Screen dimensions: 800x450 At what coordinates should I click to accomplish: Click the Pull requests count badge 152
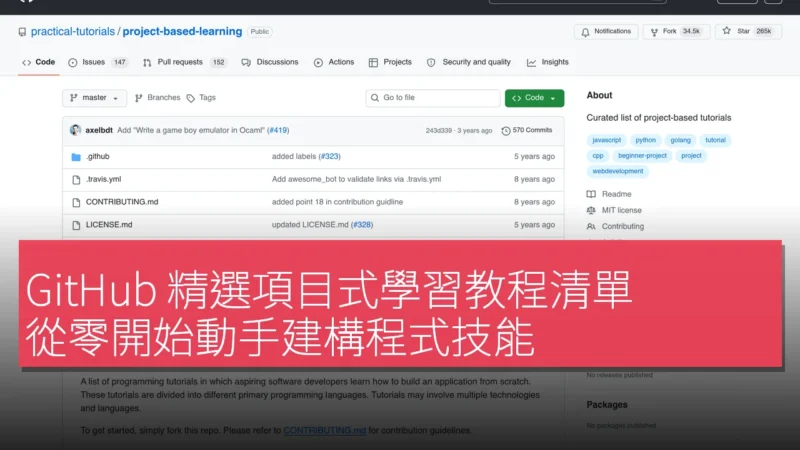(218, 62)
